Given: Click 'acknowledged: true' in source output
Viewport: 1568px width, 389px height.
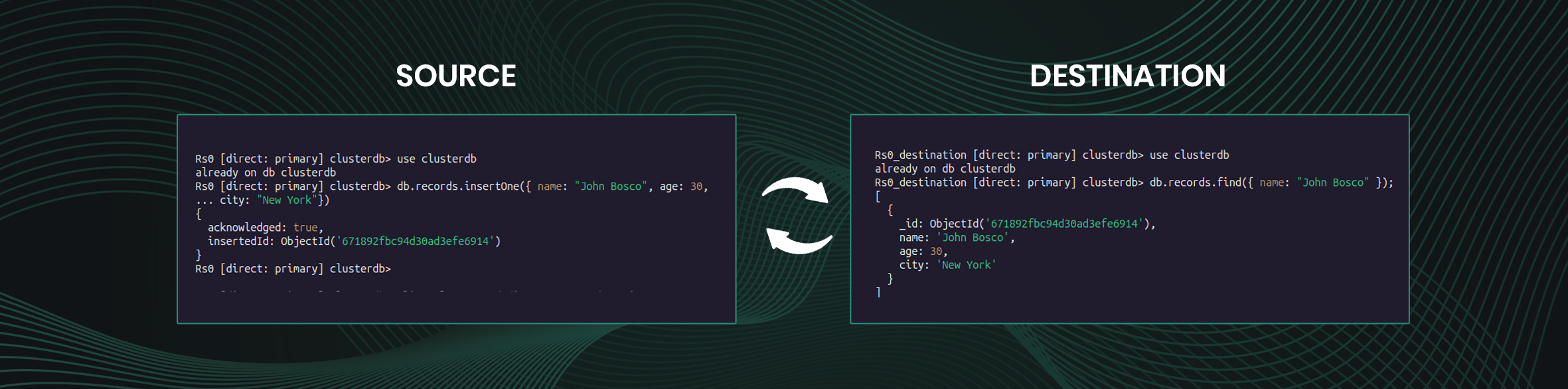Looking at the screenshot, I should pos(266,228).
